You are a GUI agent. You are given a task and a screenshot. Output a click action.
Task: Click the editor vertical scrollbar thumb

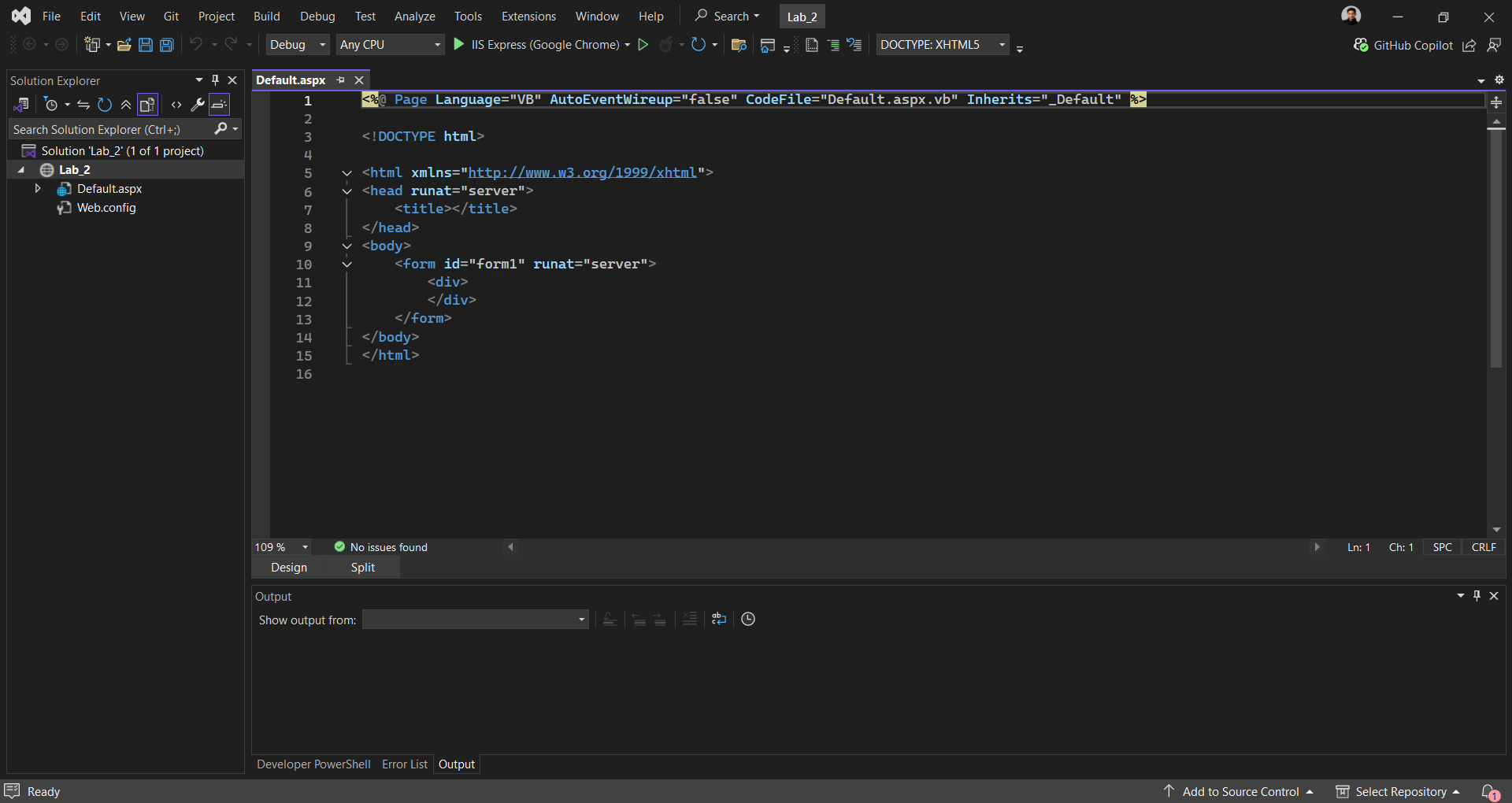1496,248
